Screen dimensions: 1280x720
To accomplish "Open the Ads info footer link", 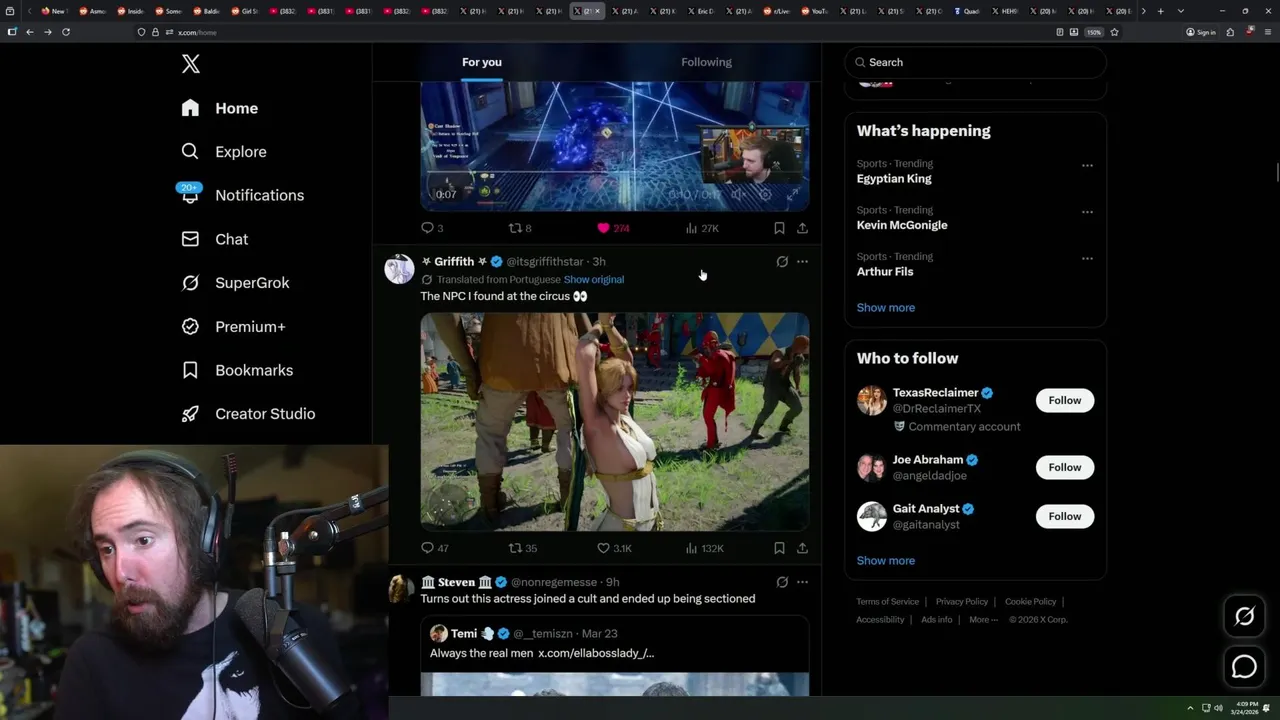I will [936, 620].
